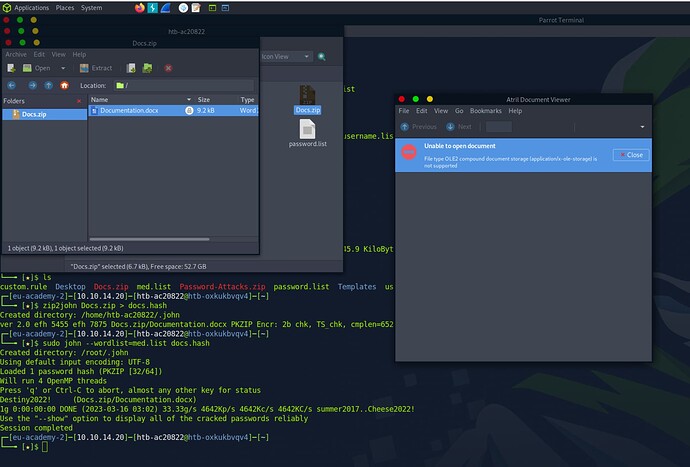Open the Bookmarks menu in Atril
Image resolution: width=690 pixels, height=467 pixels.
point(486,111)
